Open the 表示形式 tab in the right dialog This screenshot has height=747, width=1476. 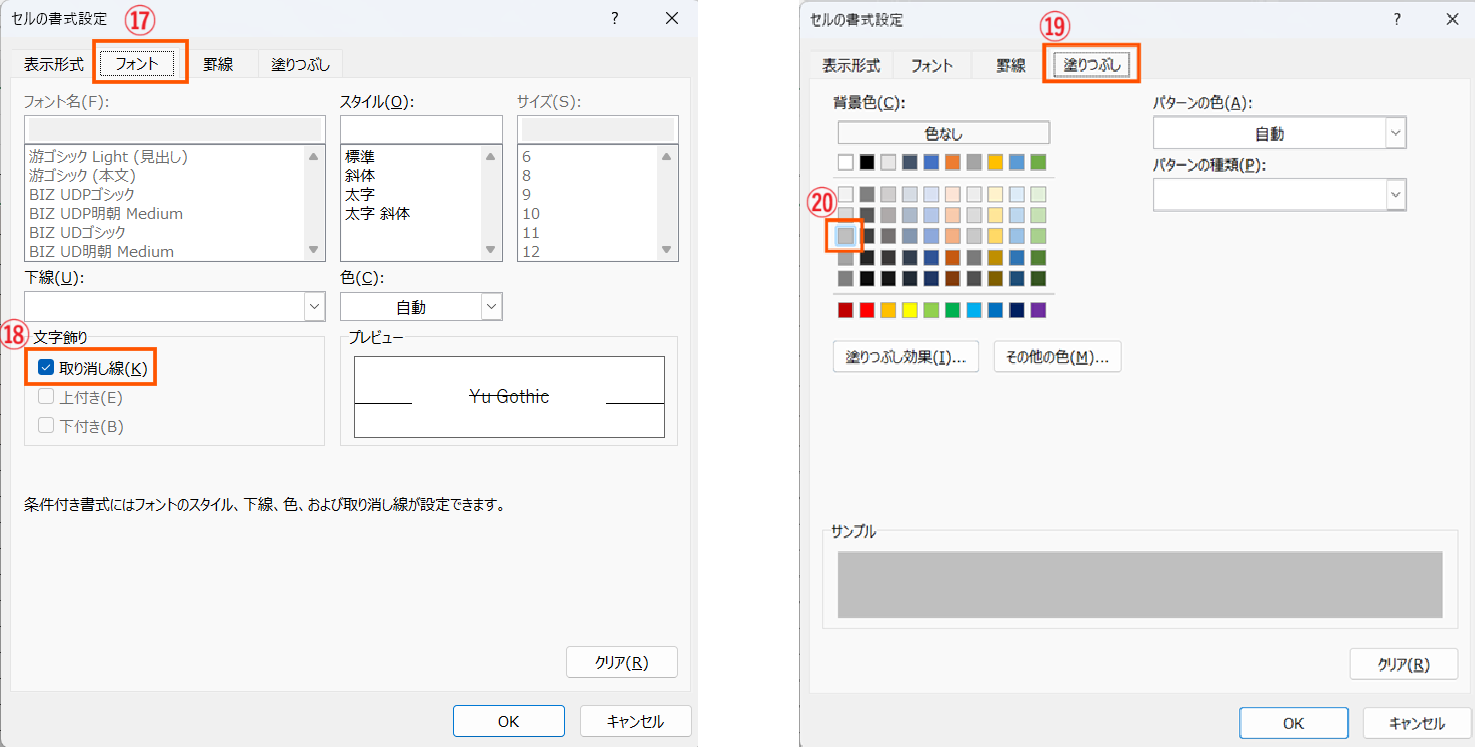point(850,66)
